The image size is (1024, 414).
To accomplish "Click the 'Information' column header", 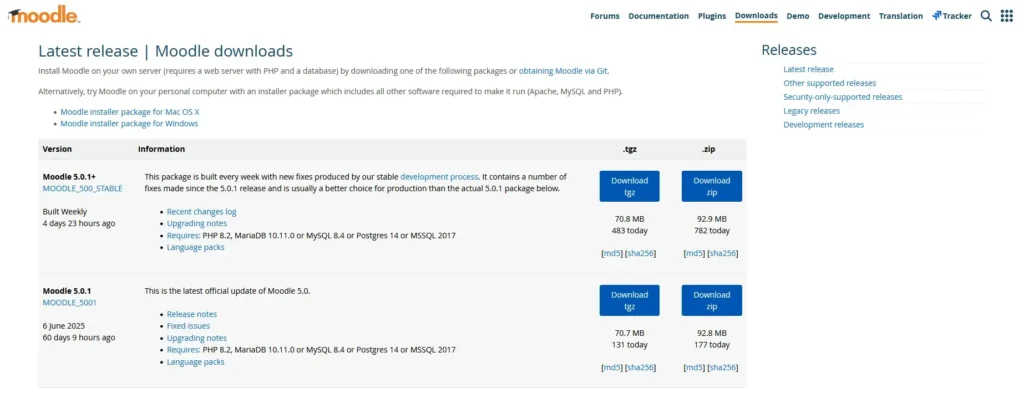I will pos(161,149).
